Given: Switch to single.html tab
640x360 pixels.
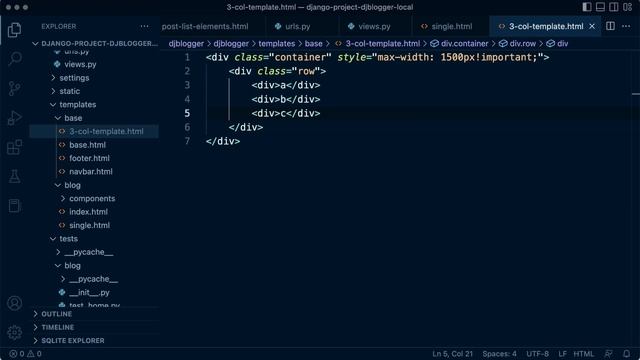Looking at the screenshot, I should [451, 26].
